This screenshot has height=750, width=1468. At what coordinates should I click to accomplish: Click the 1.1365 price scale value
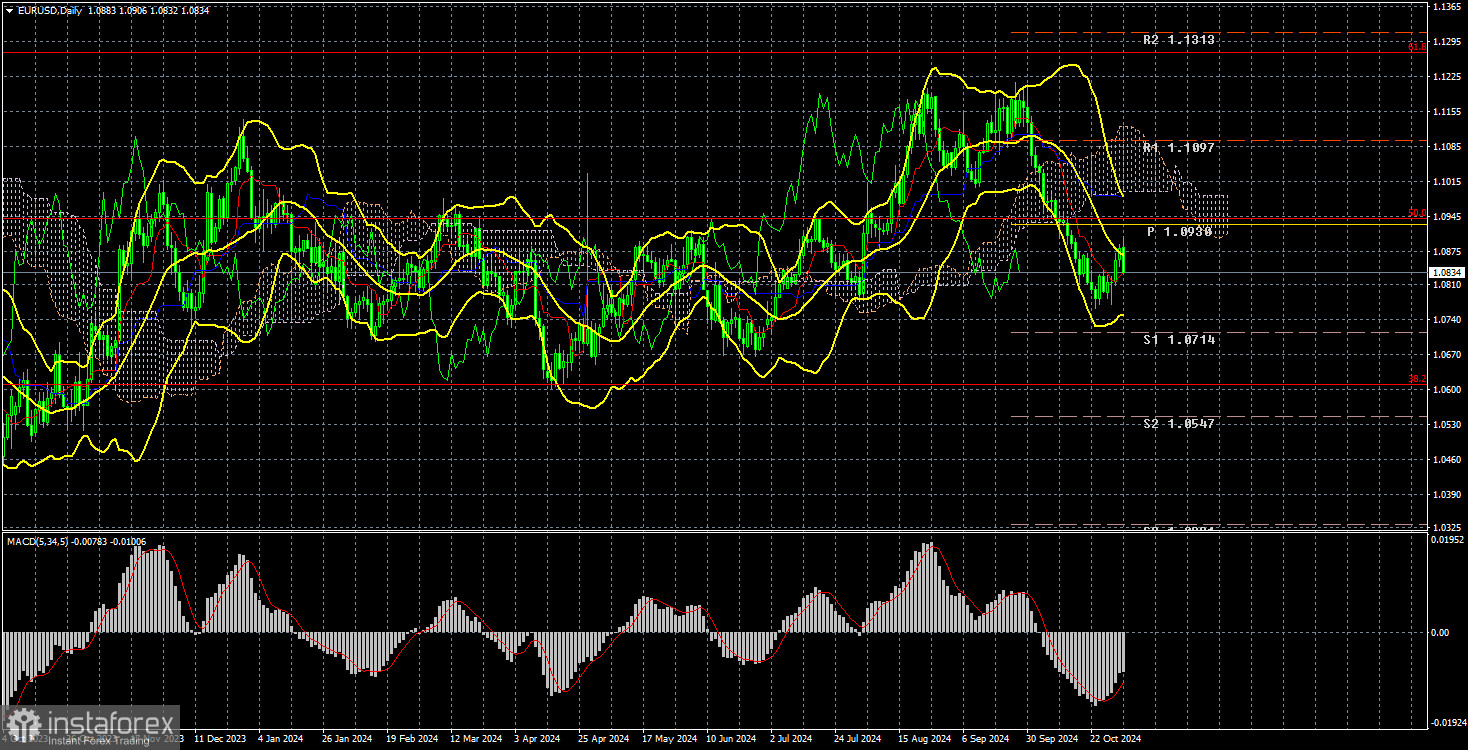pos(1445,7)
